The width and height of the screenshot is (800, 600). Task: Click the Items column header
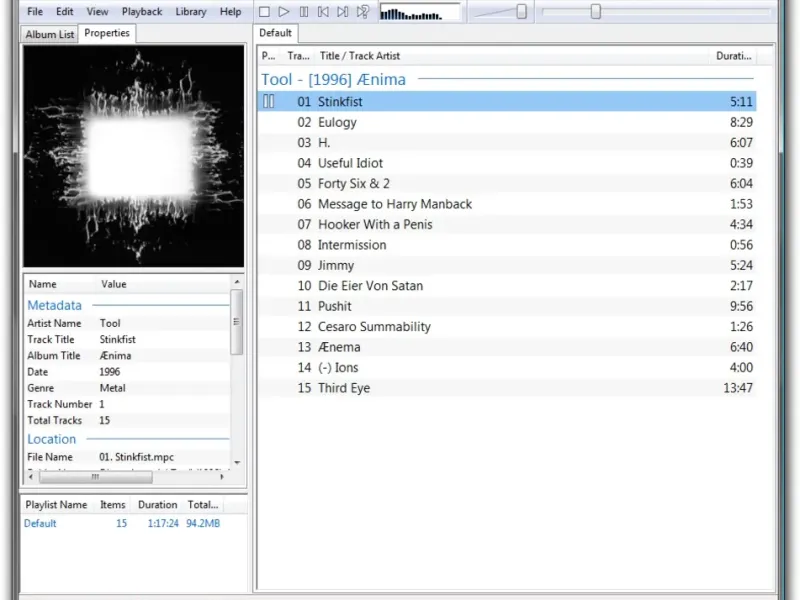[x=113, y=505]
